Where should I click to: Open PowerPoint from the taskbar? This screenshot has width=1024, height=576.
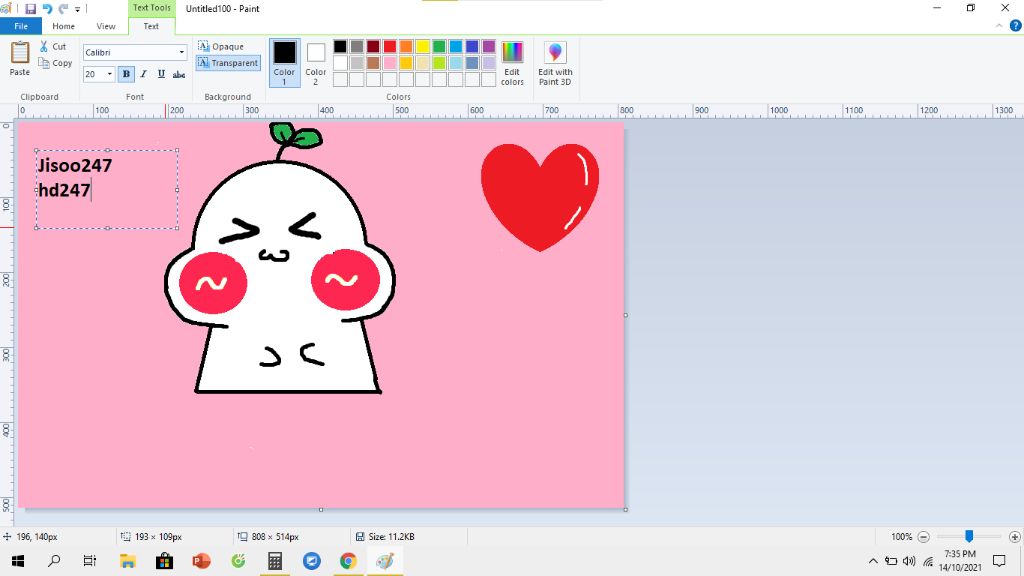point(201,561)
